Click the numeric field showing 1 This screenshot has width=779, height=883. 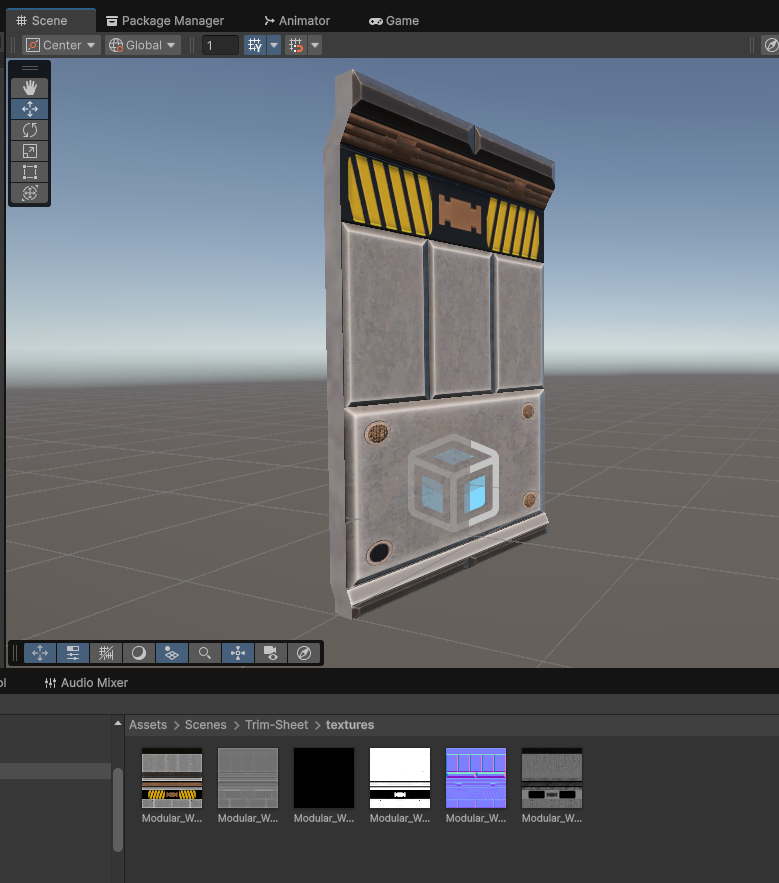[x=220, y=45]
